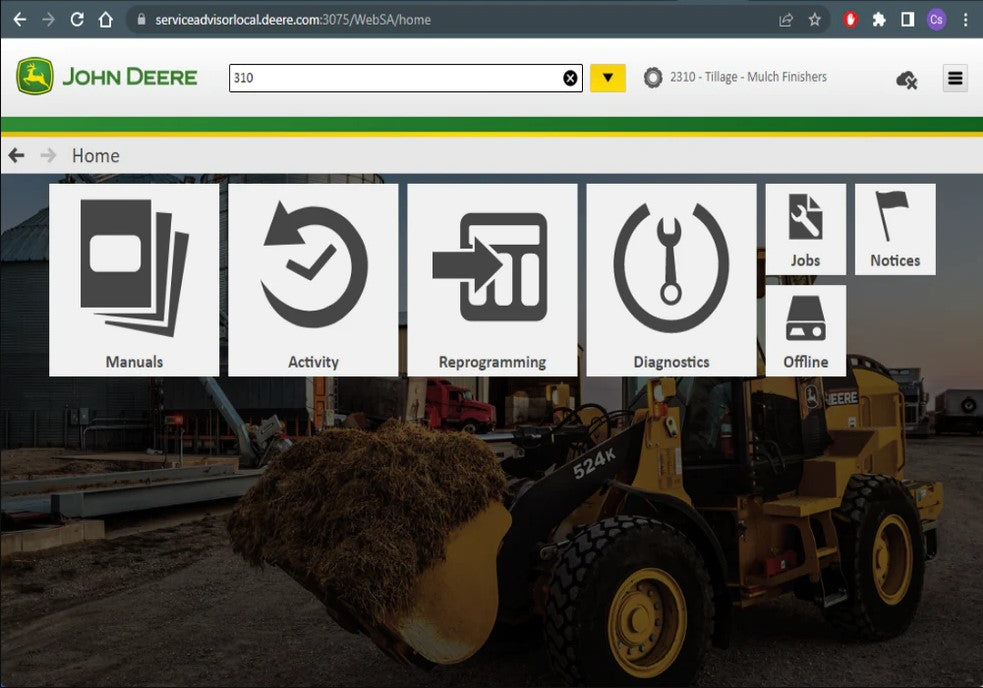Open the browser extensions puzzle icon
Viewport: 983px width, 688px height.
pos(879,19)
